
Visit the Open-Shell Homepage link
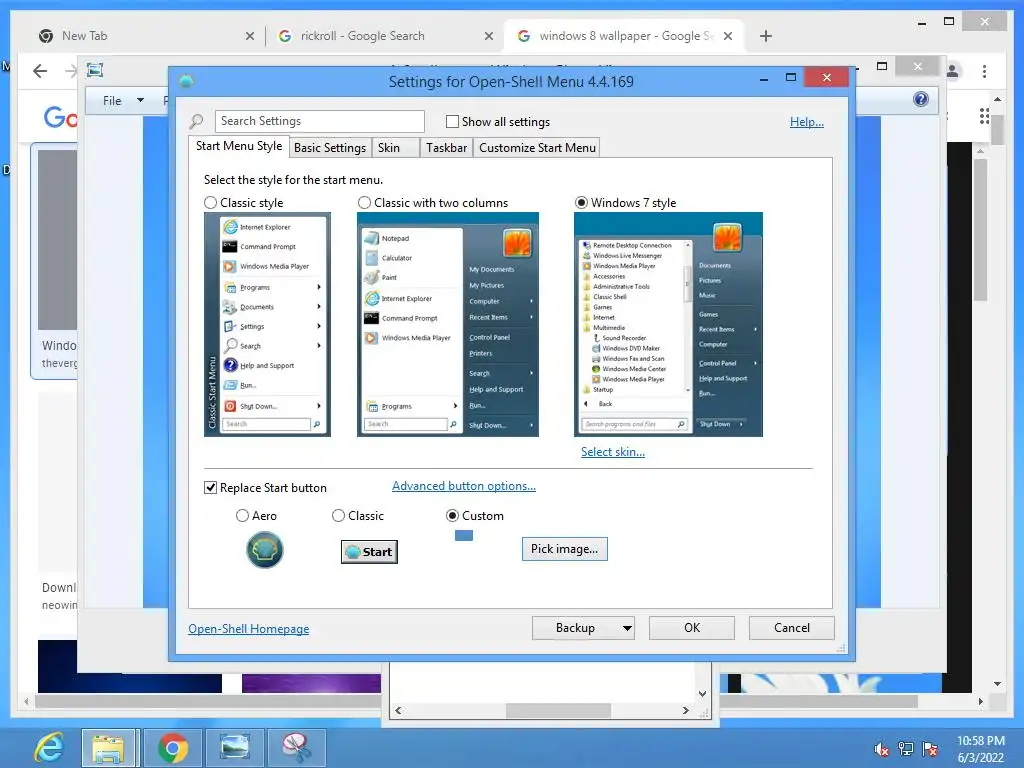click(x=249, y=629)
